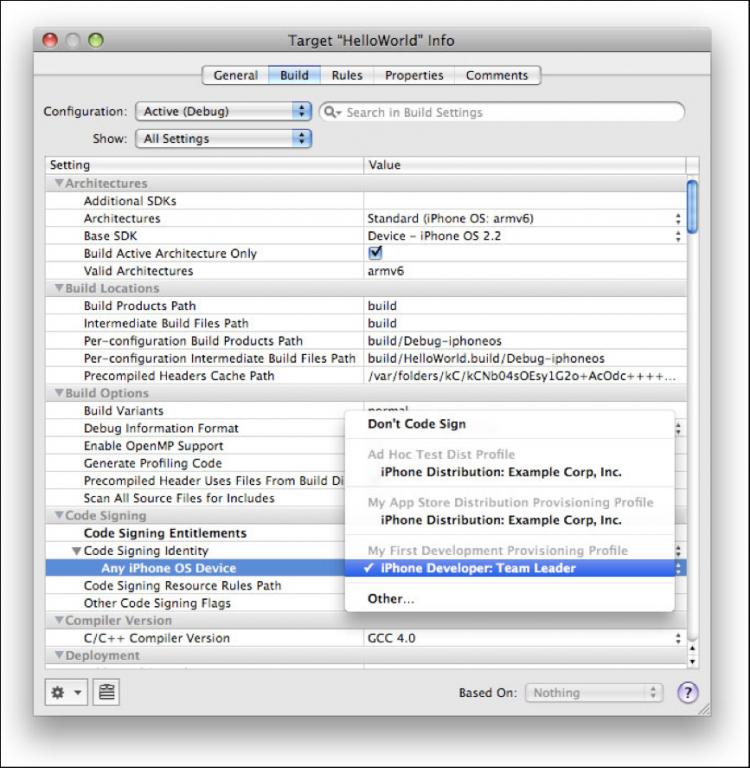The width and height of the screenshot is (750, 768).
Task: Click the Value column header
Action: tap(525, 165)
